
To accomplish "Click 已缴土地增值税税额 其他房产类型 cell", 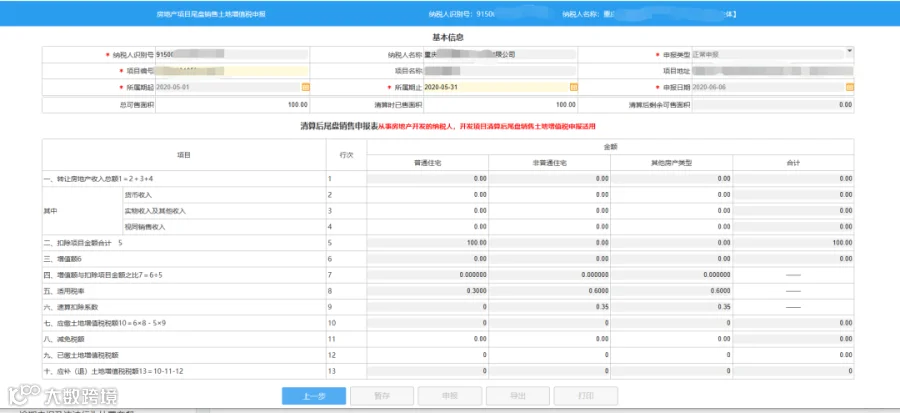I will click(672, 356).
